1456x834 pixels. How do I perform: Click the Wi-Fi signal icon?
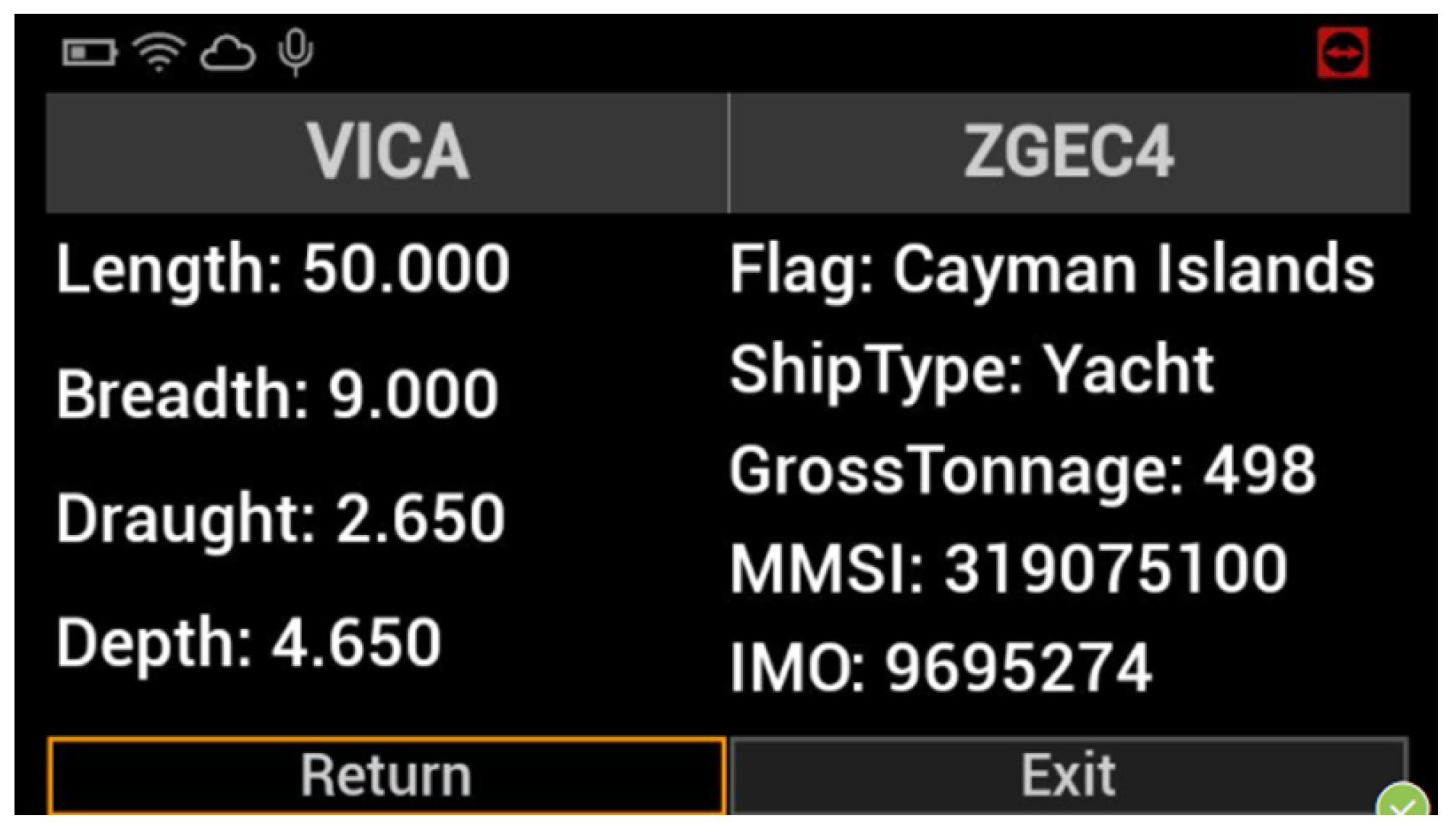[x=159, y=53]
